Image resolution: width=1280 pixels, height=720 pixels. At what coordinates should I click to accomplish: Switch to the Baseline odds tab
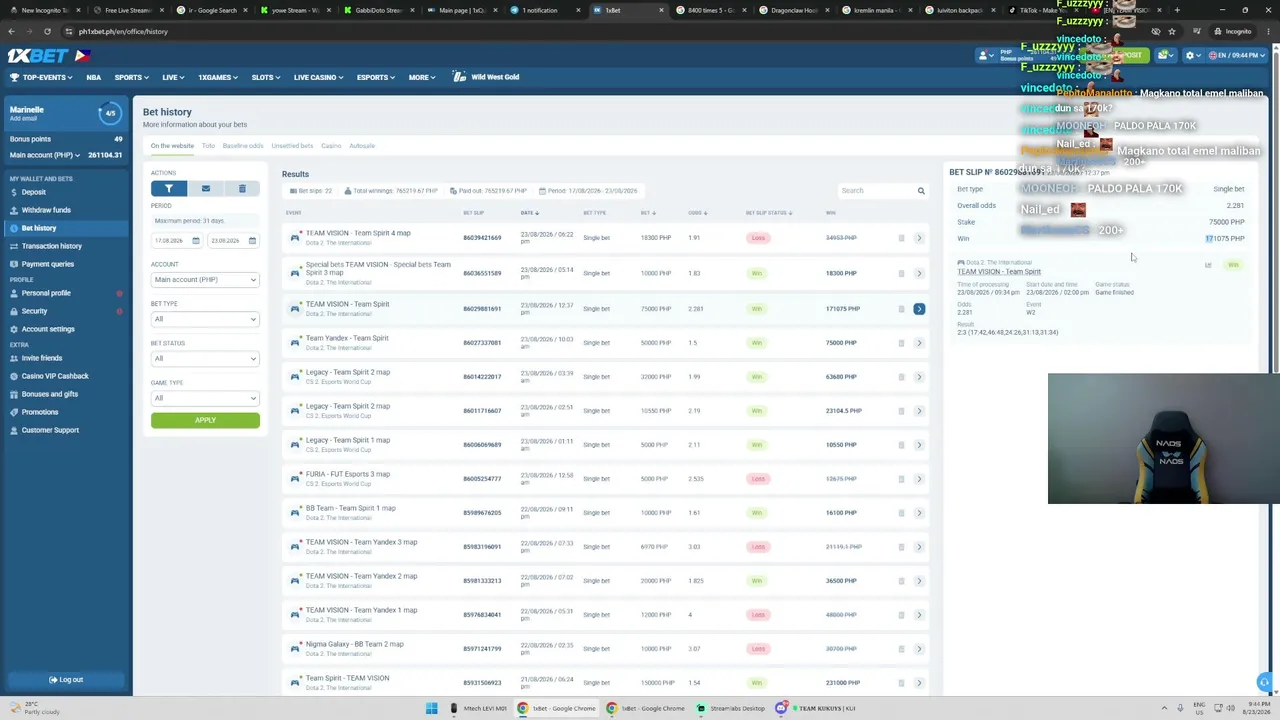tap(243, 146)
